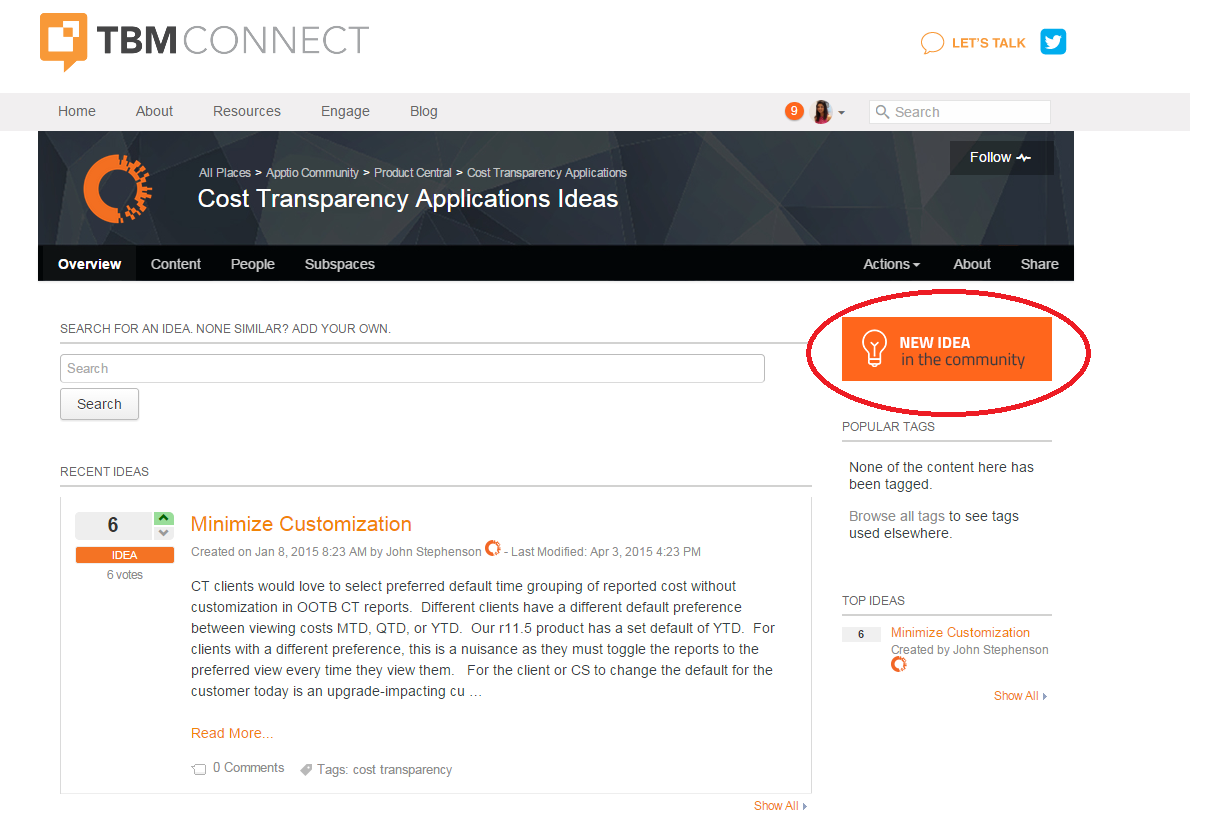This screenshot has width=1210, height=816.
Task: Click the TBM Connect logo
Action: [x=205, y=42]
